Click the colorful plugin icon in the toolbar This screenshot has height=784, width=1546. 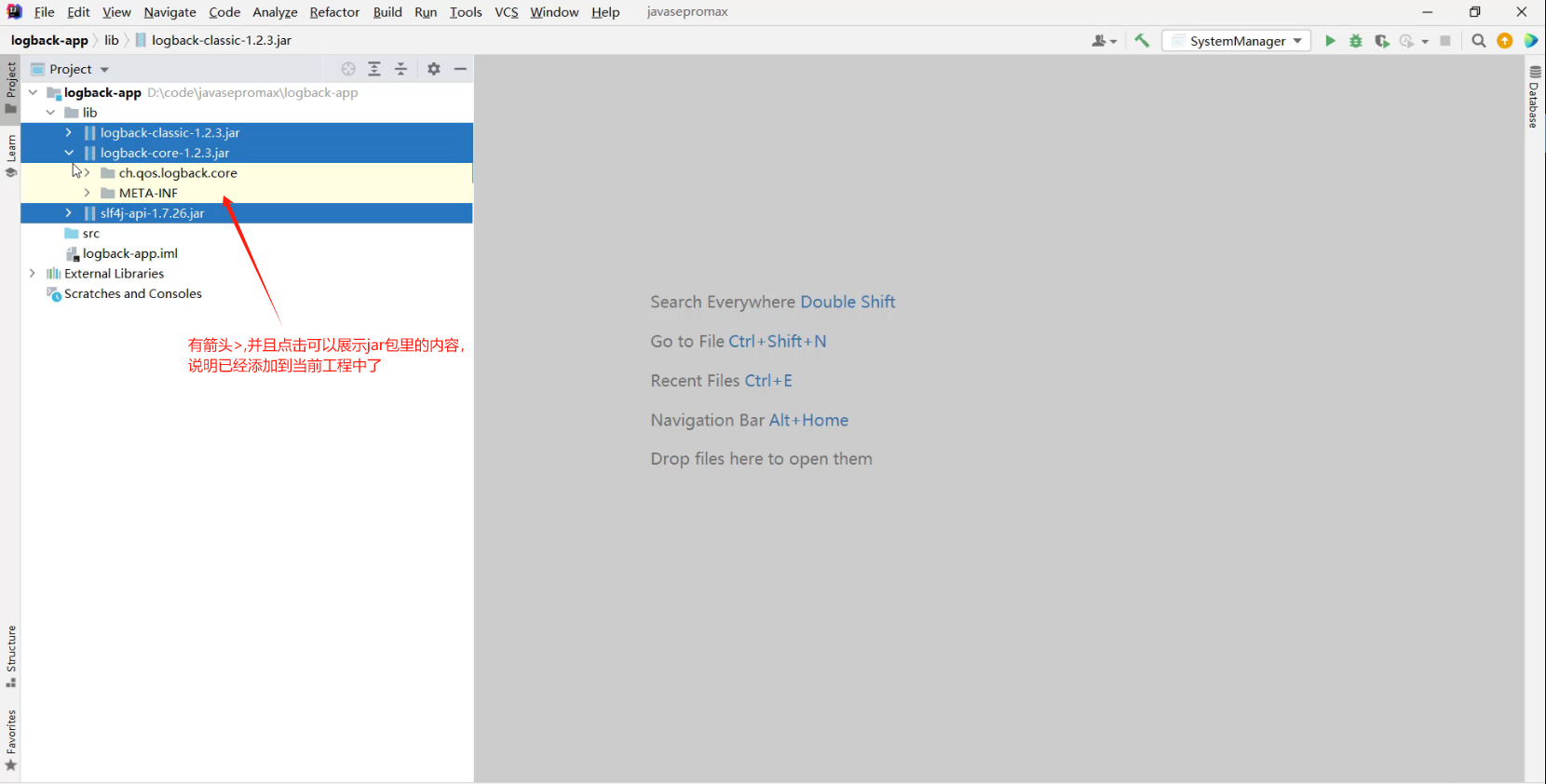[x=1531, y=41]
